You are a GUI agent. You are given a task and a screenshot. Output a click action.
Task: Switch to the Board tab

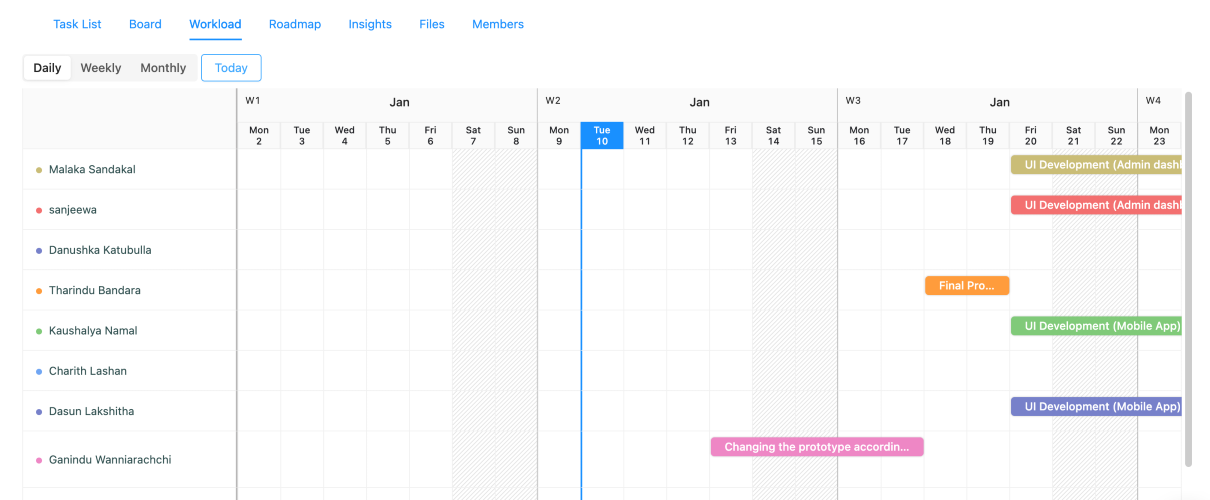(145, 24)
